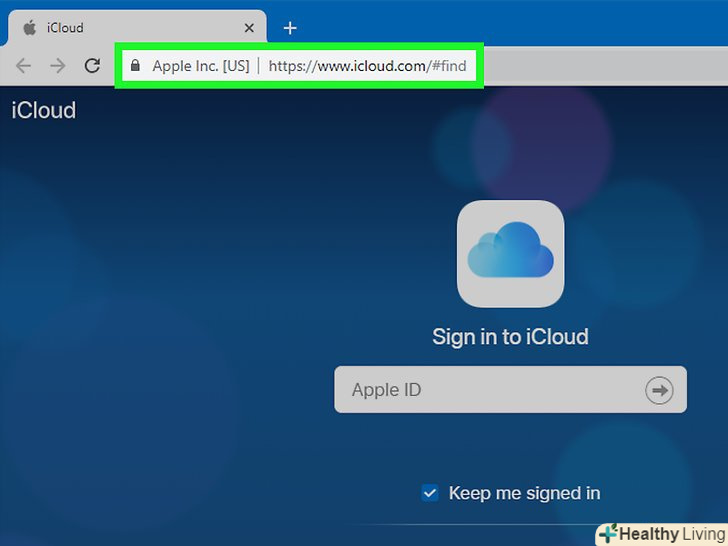Click the iCloud title in top-left
The width and height of the screenshot is (728, 546).
(x=44, y=110)
